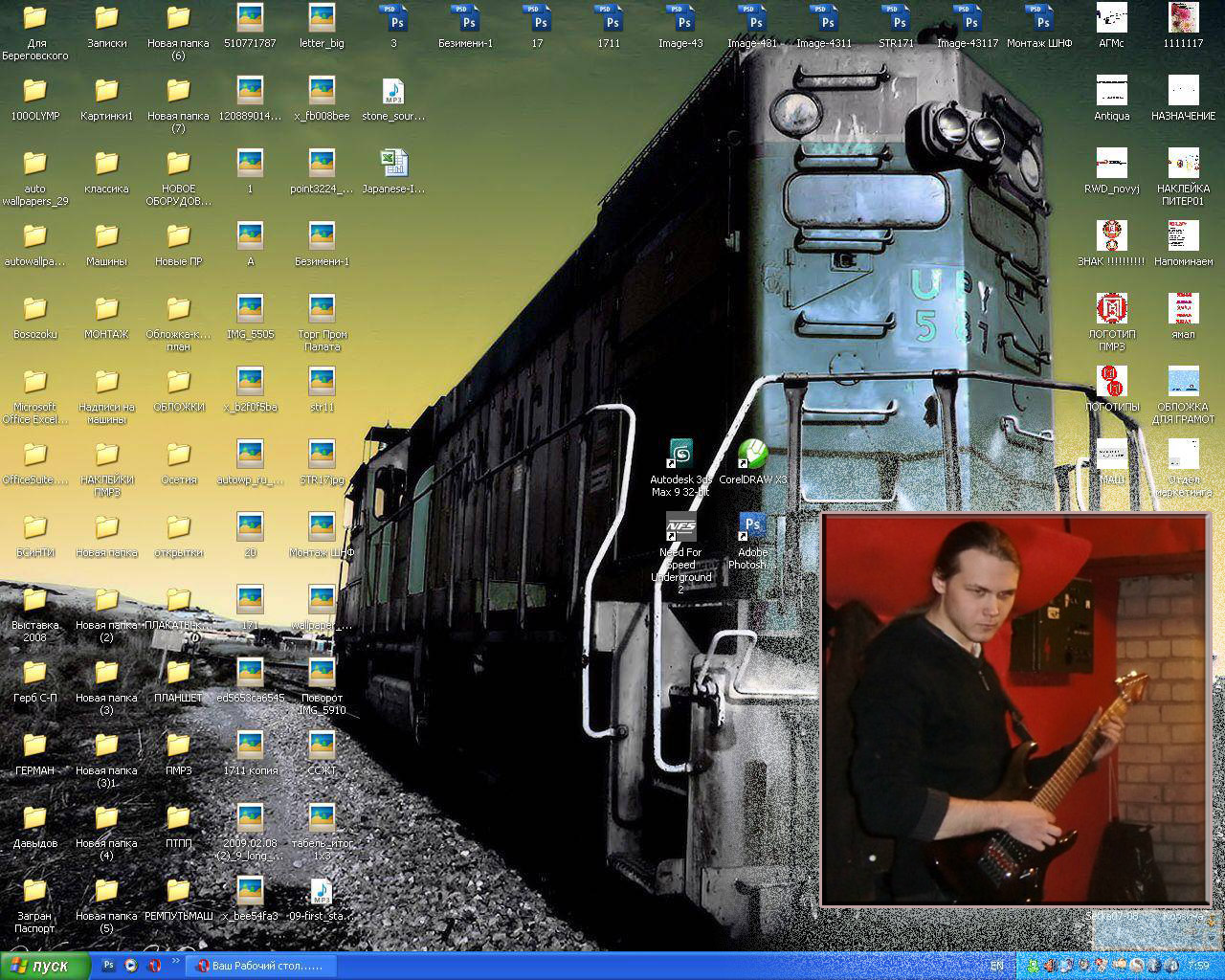Open the Start menu via пуск
1225x980 pixels.
pos(38,966)
